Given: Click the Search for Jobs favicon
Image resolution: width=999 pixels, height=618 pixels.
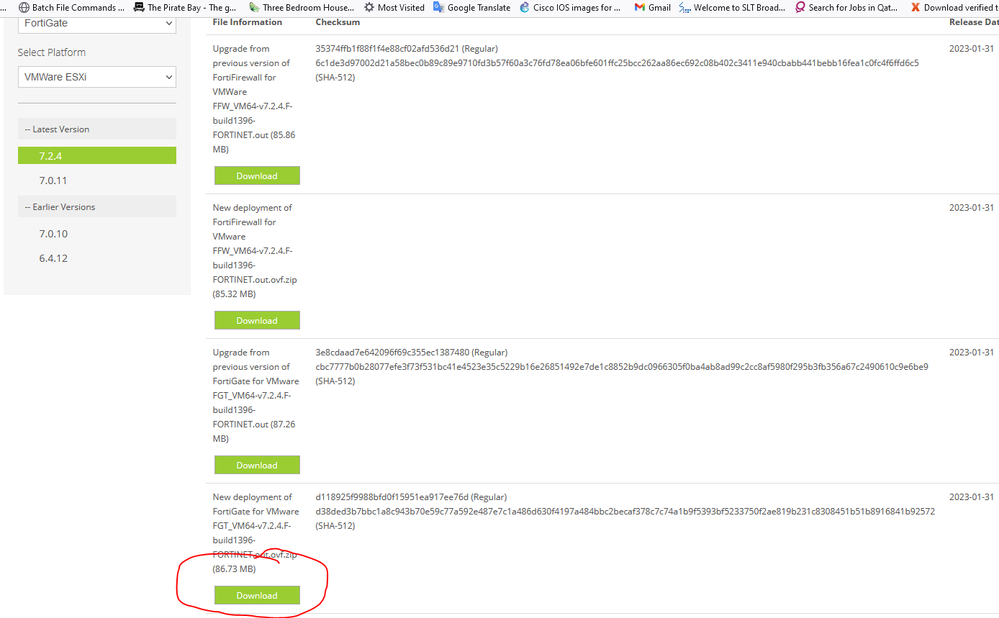Looking at the screenshot, I should click(800, 8).
